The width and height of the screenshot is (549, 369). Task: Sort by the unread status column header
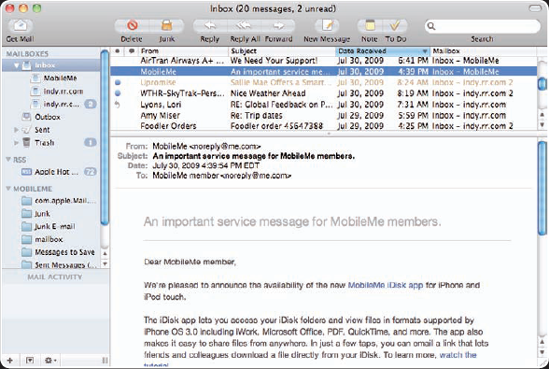118,51
